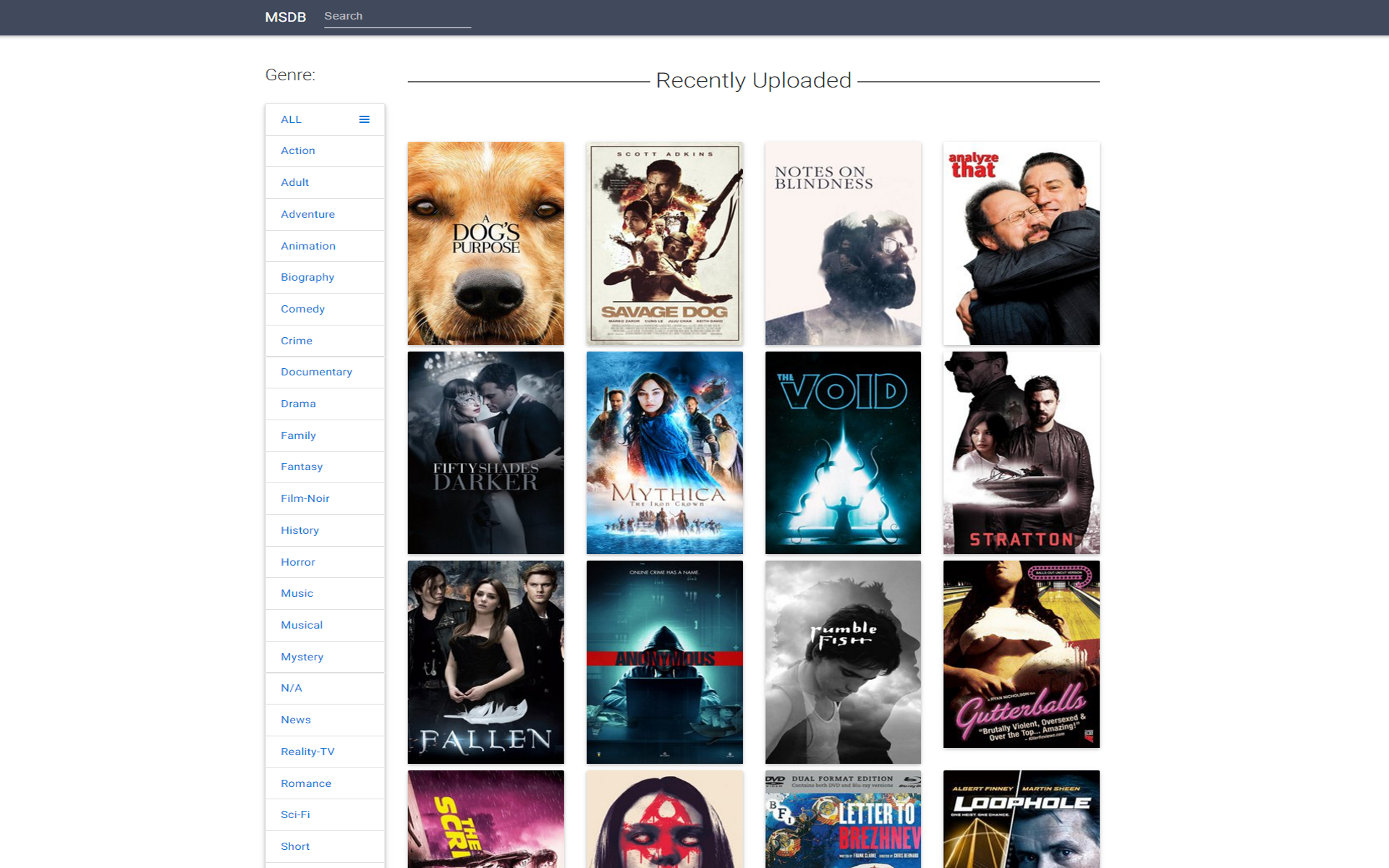Image resolution: width=1389 pixels, height=868 pixels.
Task: Select the Musical genre entry
Action: [x=325, y=625]
